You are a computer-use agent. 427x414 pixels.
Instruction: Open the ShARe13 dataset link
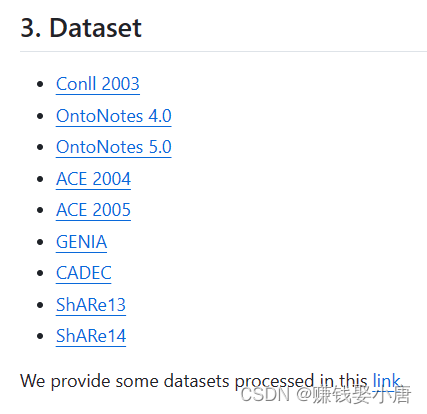[91, 305]
